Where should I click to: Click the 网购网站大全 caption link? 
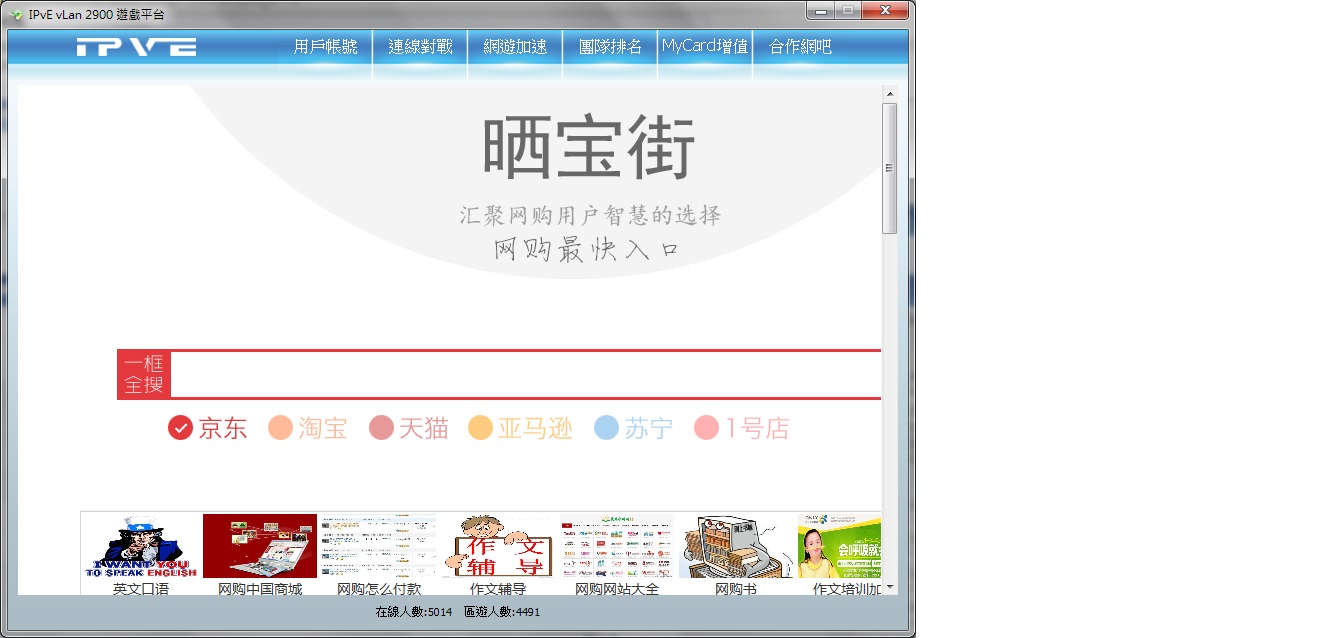[x=617, y=589]
